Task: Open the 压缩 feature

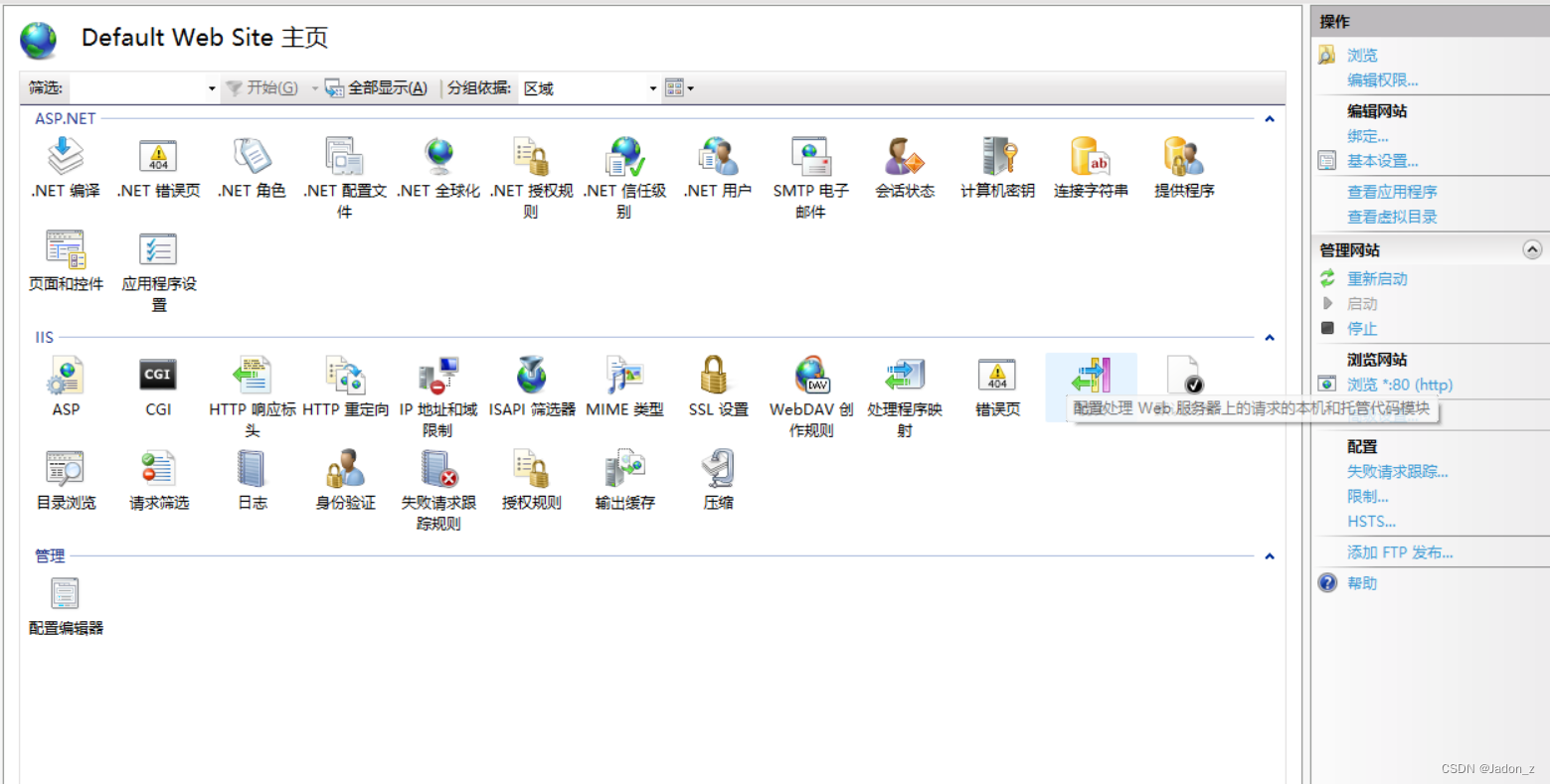Action: click(717, 480)
